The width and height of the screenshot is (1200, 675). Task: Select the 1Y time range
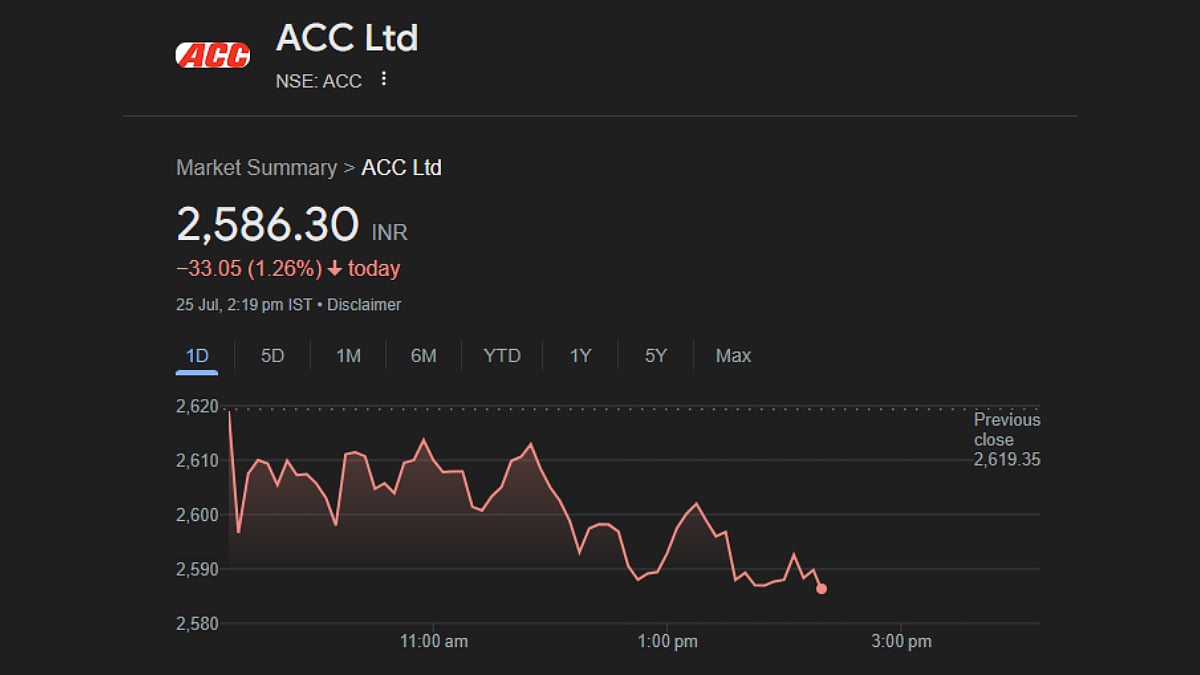579,355
